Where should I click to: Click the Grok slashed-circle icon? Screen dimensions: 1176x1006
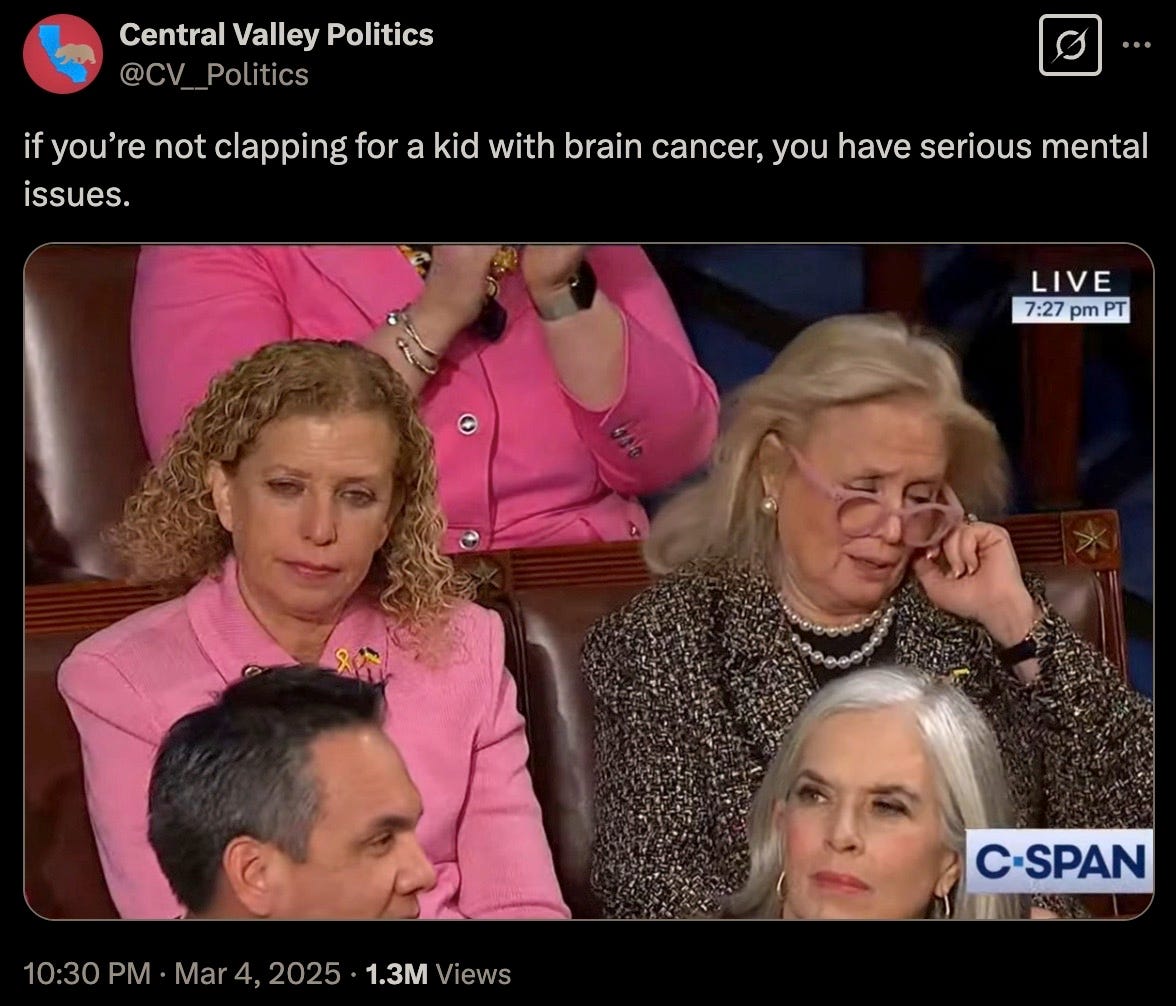tap(1070, 46)
